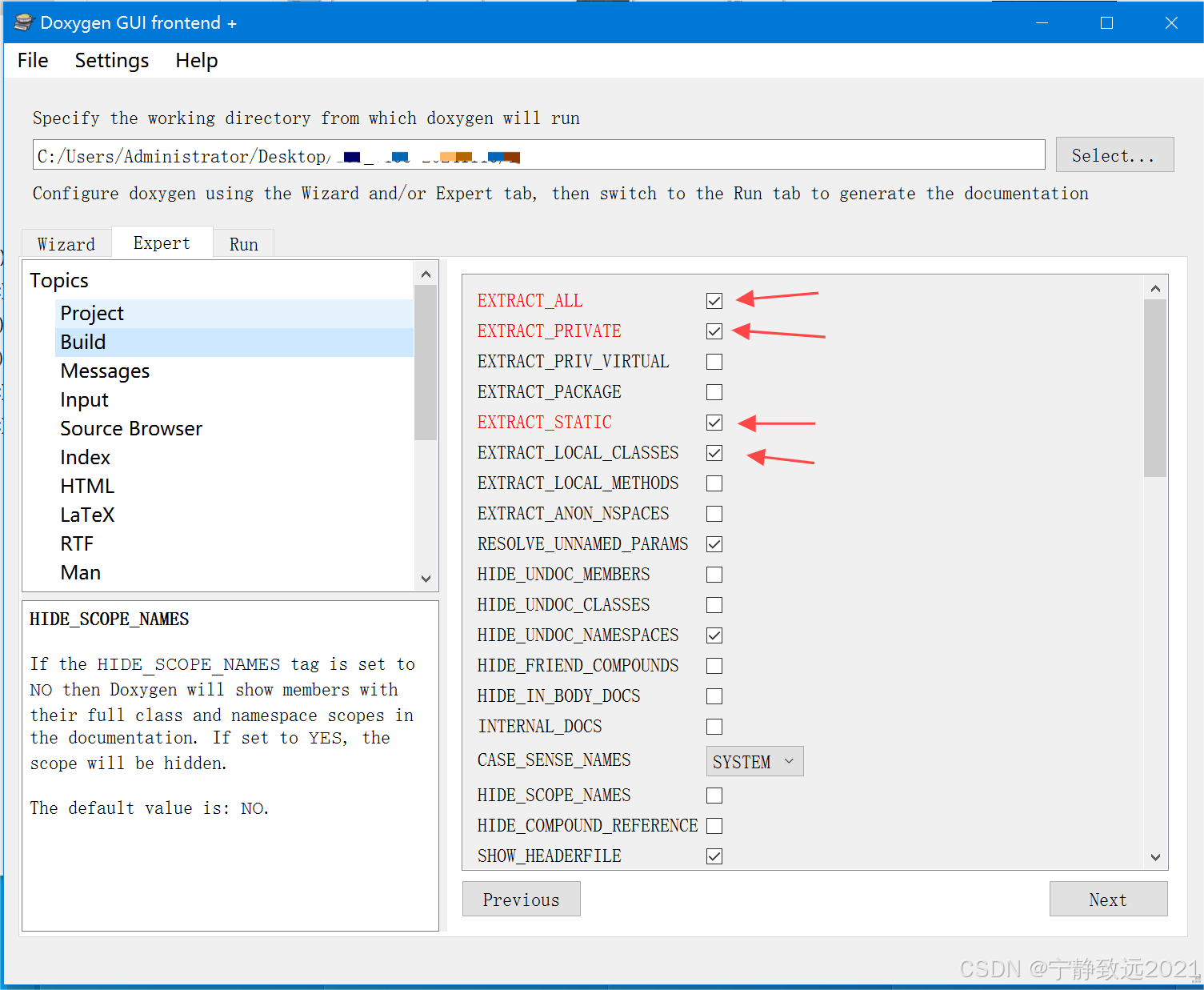Enable INTERNAL_DOCS checkbox
The height and width of the screenshot is (990, 1204).
click(714, 727)
